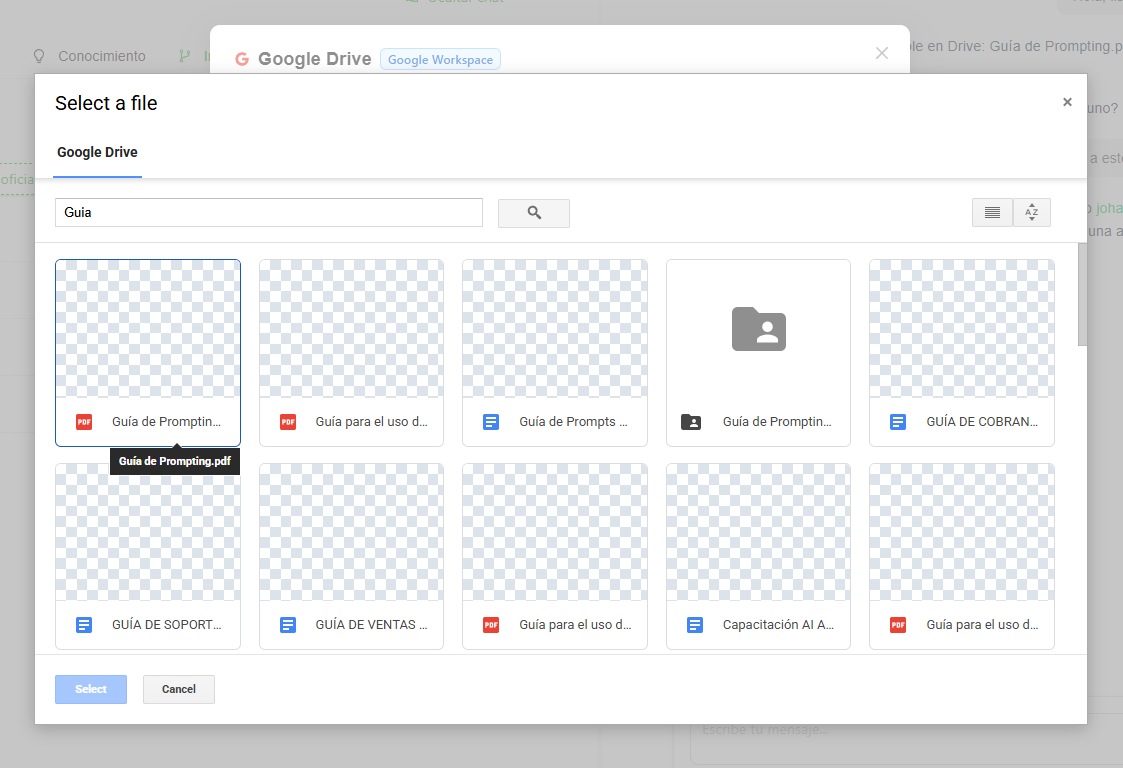Screen dimensions: 1123x768
Task: Click the small dark folder icon beside Guía de Promptin
Action: point(691,422)
